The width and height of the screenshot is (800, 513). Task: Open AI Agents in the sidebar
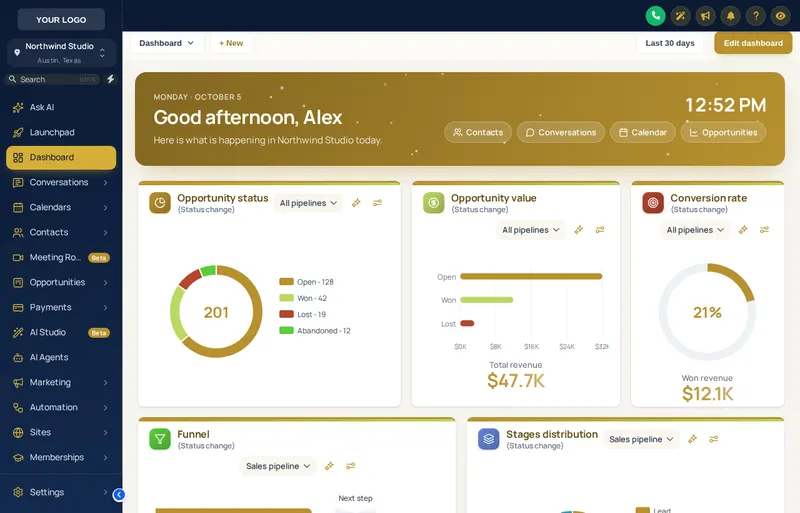tap(61, 357)
